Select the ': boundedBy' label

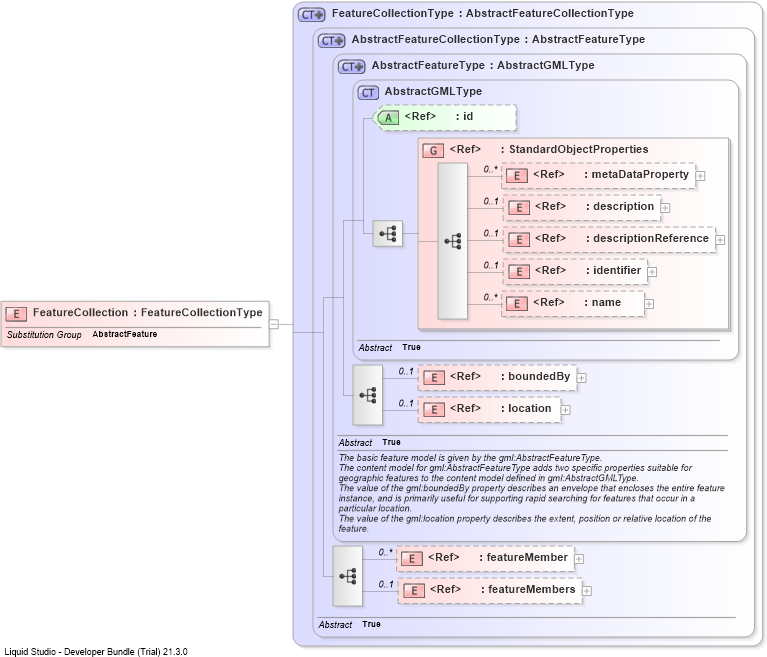(x=535, y=377)
